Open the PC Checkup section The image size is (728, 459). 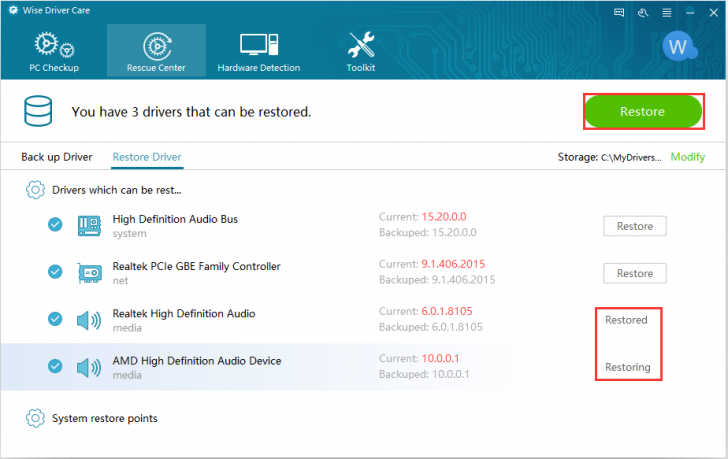(x=54, y=52)
